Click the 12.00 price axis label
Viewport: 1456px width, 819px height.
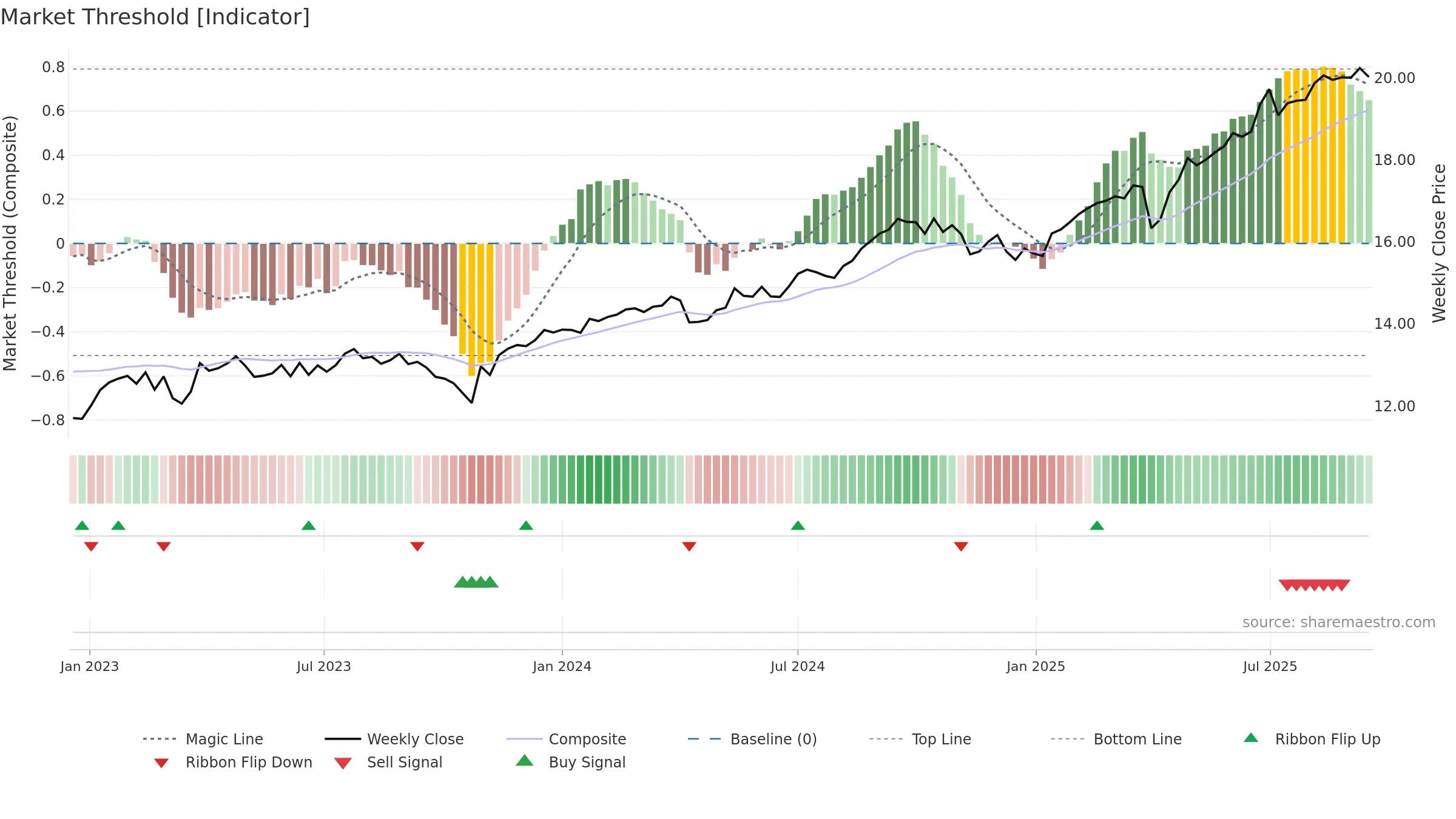pyautogui.click(x=1395, y=406)
